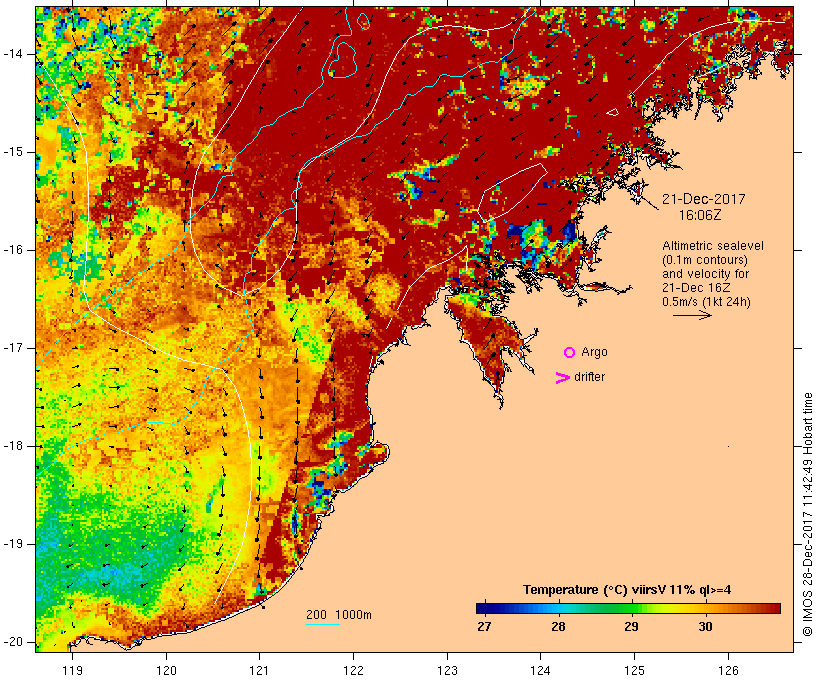820x680 pixels.
Task: Click the '-14' latitude axis label
Action: tap(13, 54)
